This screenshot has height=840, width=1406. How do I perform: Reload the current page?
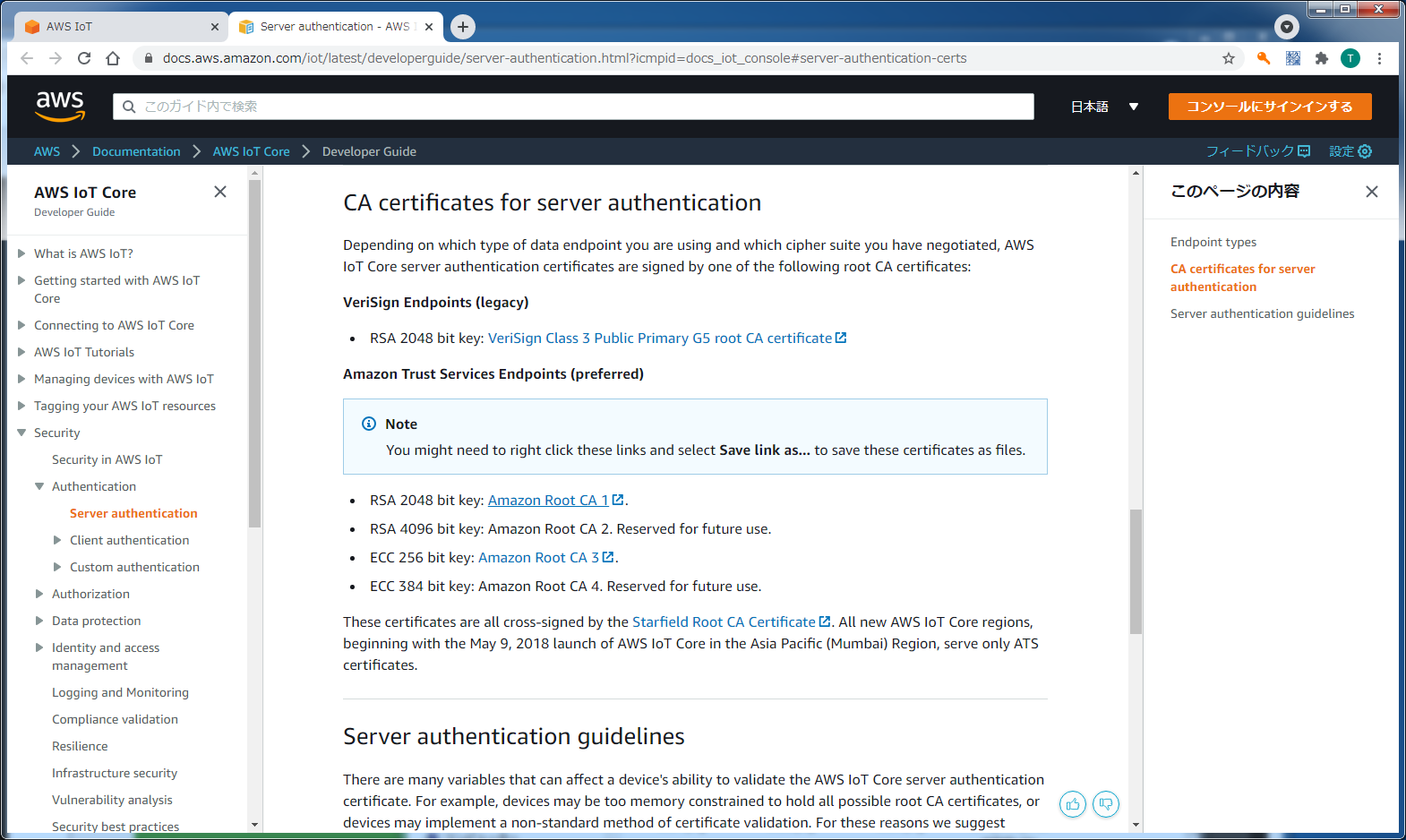84,58
